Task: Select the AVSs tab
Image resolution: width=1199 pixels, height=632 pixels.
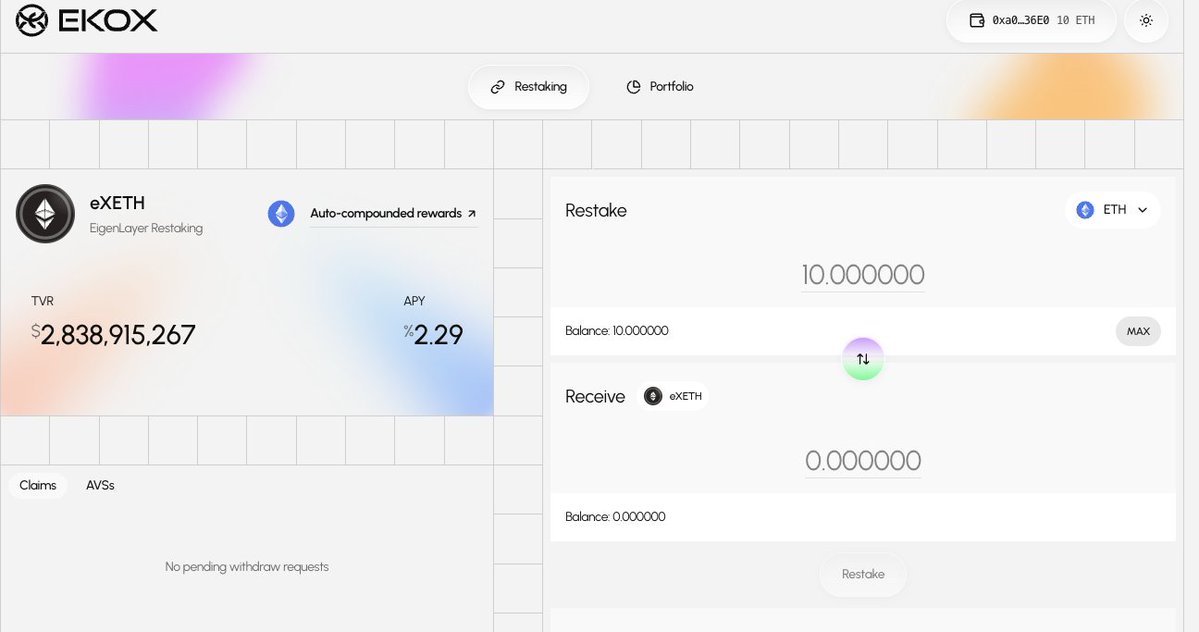Action: tap(100, 486)
